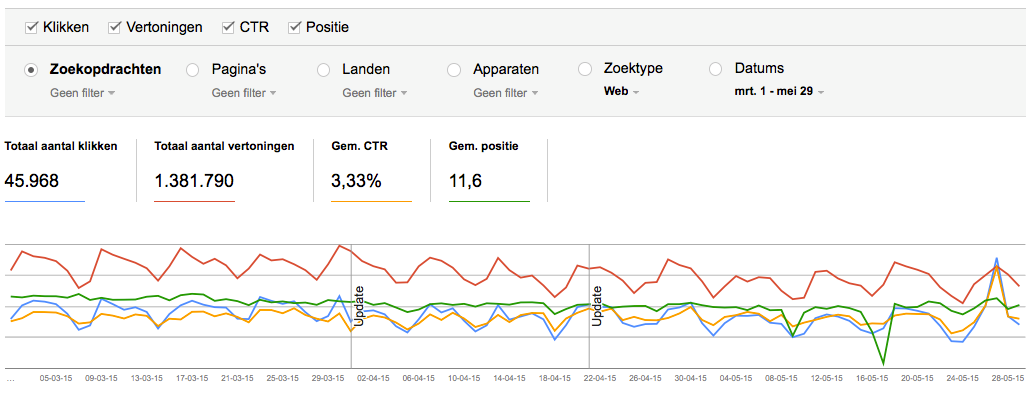Disable the CTR metric checkbox

click(x=228, y=28)
